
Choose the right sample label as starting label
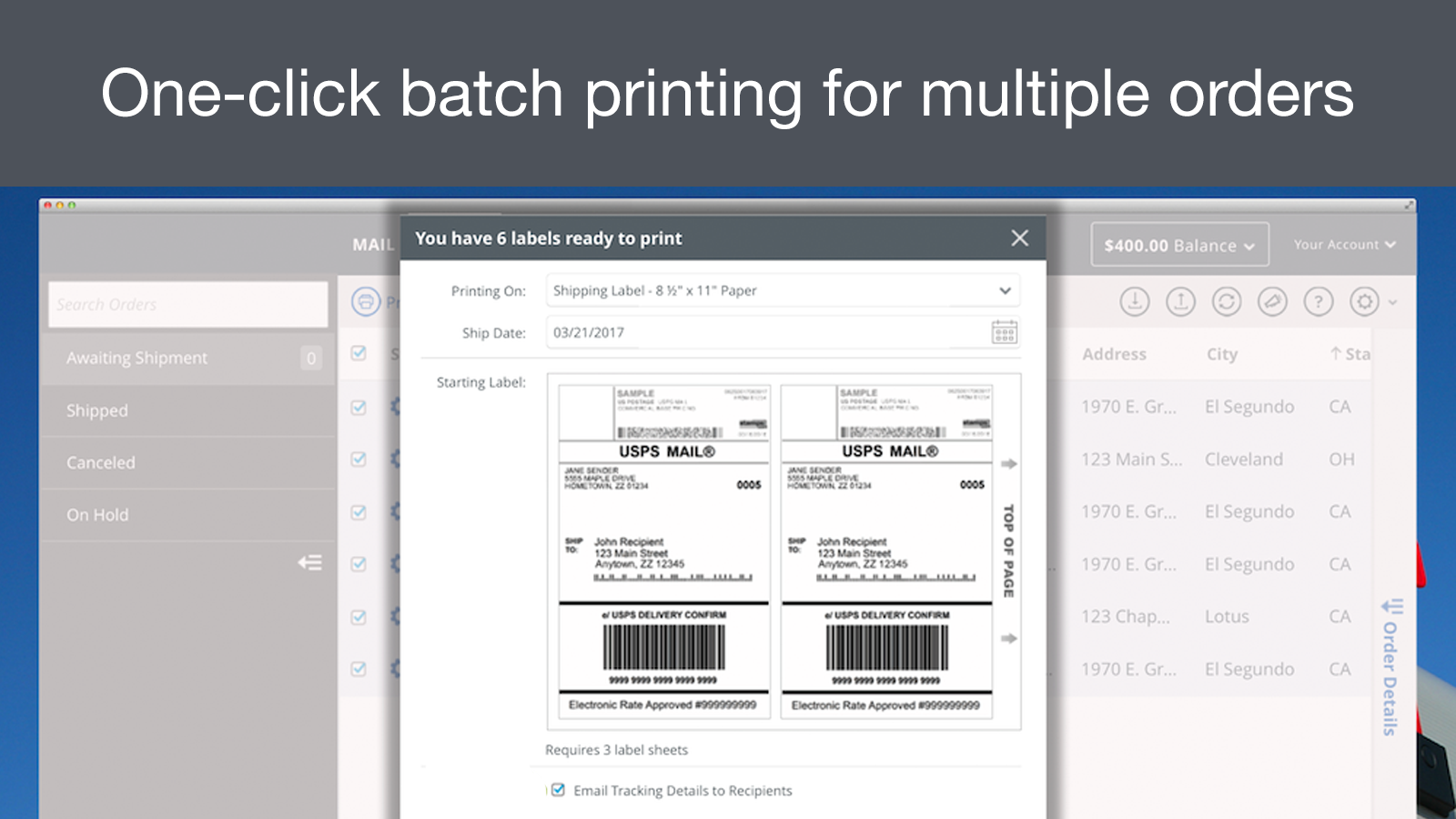point(887,552)
